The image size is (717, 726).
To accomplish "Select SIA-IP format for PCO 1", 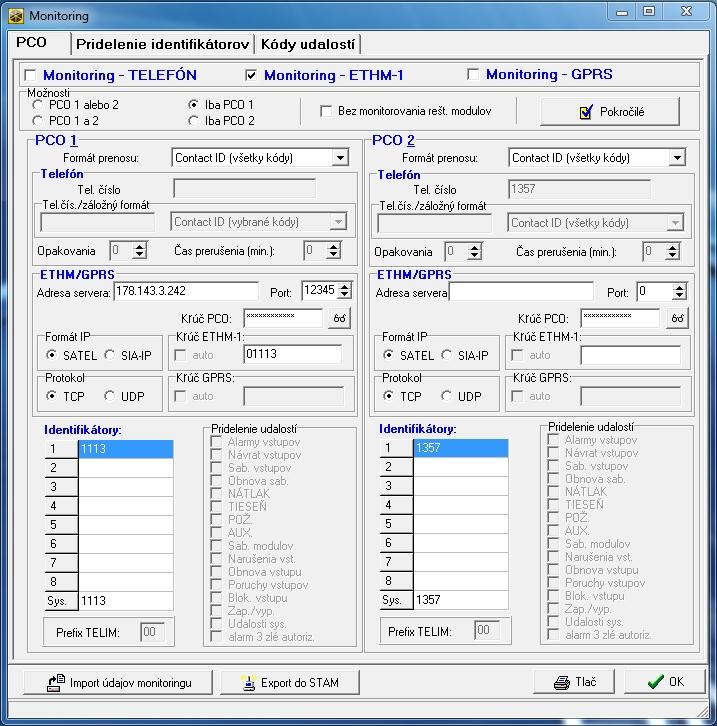I will [110, 355].
